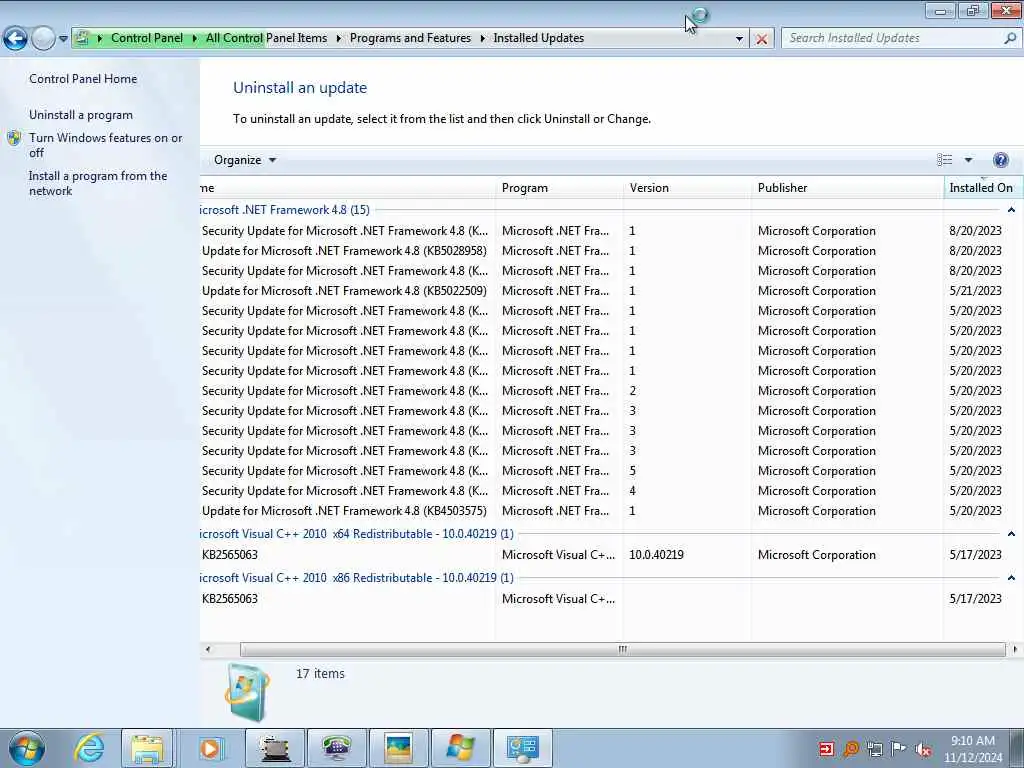The height and width of the screenshot is (768, 1024).
Task: Select the Visual C++ 2010 x64 Redistributable group header
Action: (357, 534)
